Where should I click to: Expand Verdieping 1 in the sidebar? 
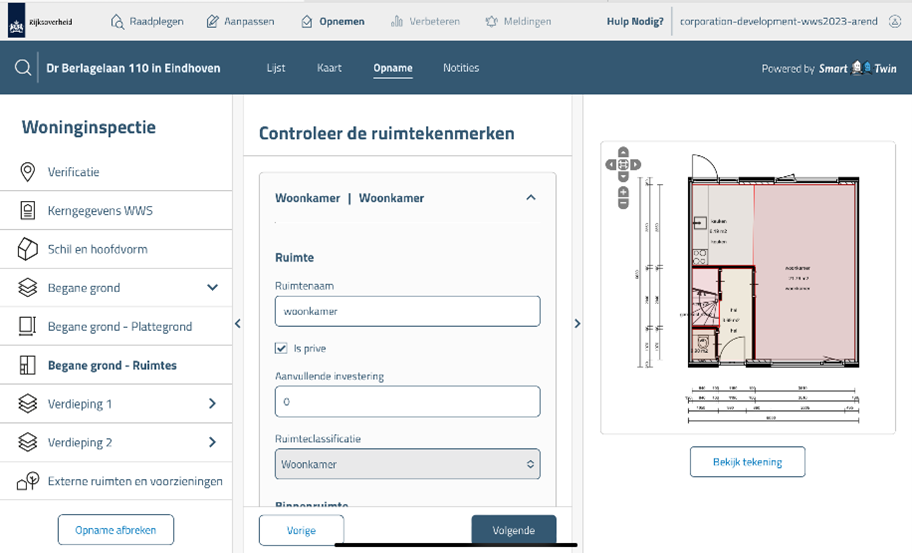(212, 404)
